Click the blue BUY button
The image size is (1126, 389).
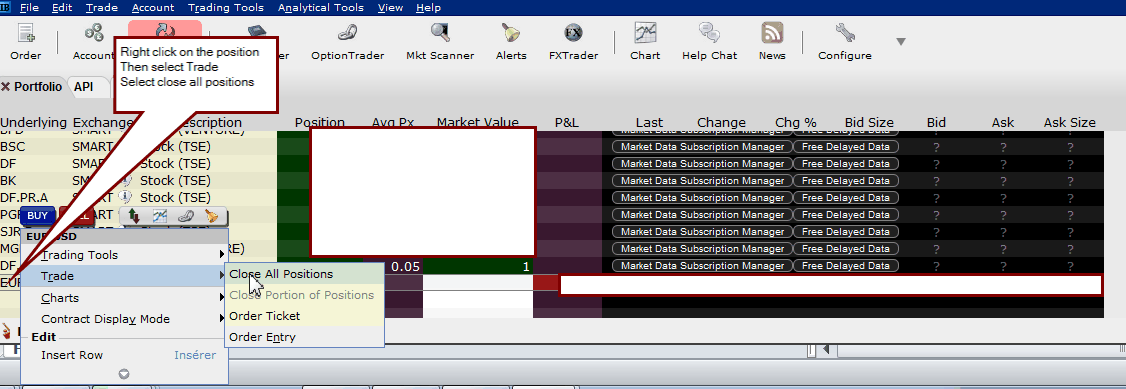pos(37,215)
